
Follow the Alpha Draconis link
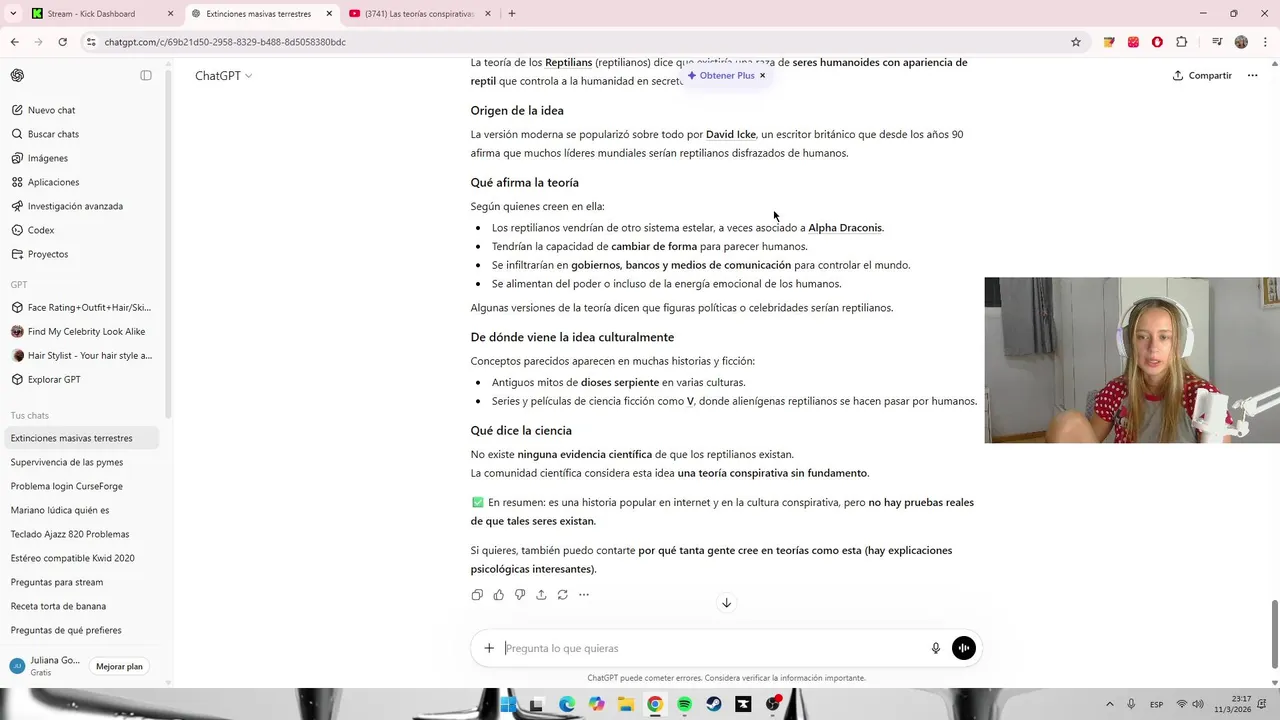845,228
